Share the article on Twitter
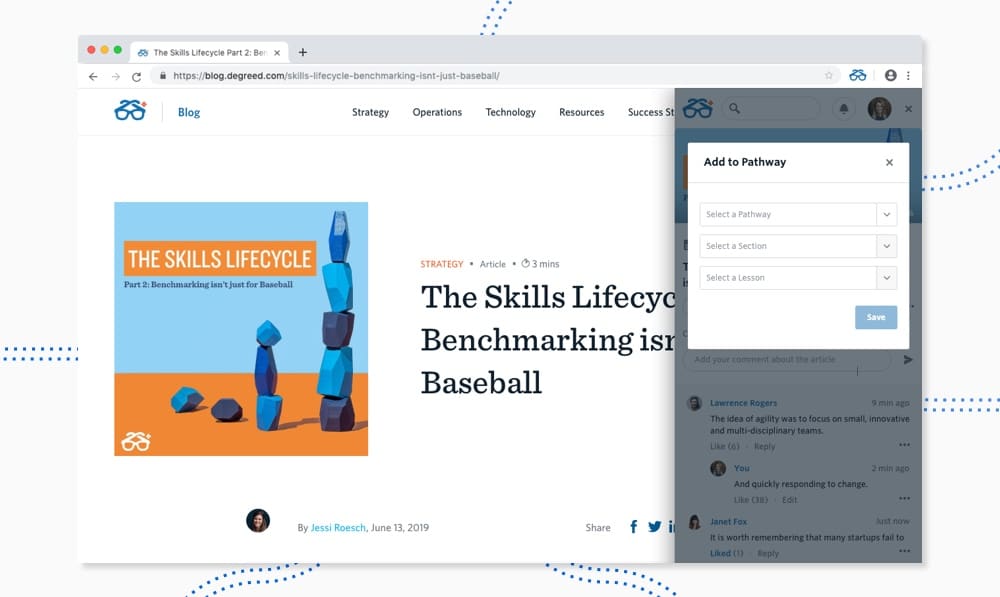This screenshot has height=597, width=1000. coord(654,527)
